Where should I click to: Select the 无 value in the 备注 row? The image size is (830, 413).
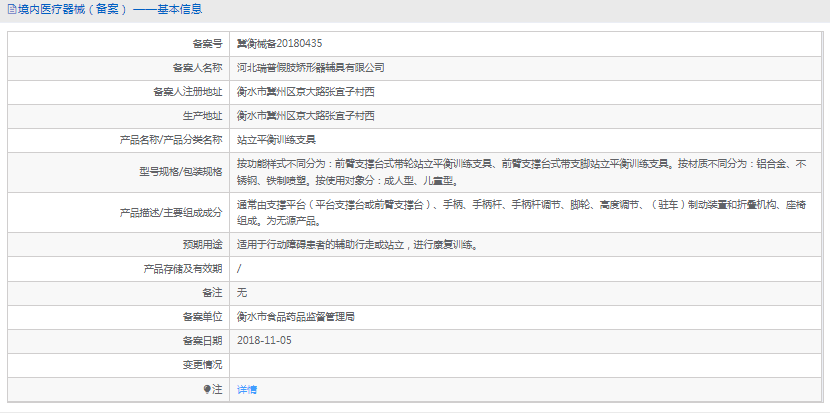tap(242, 293)
